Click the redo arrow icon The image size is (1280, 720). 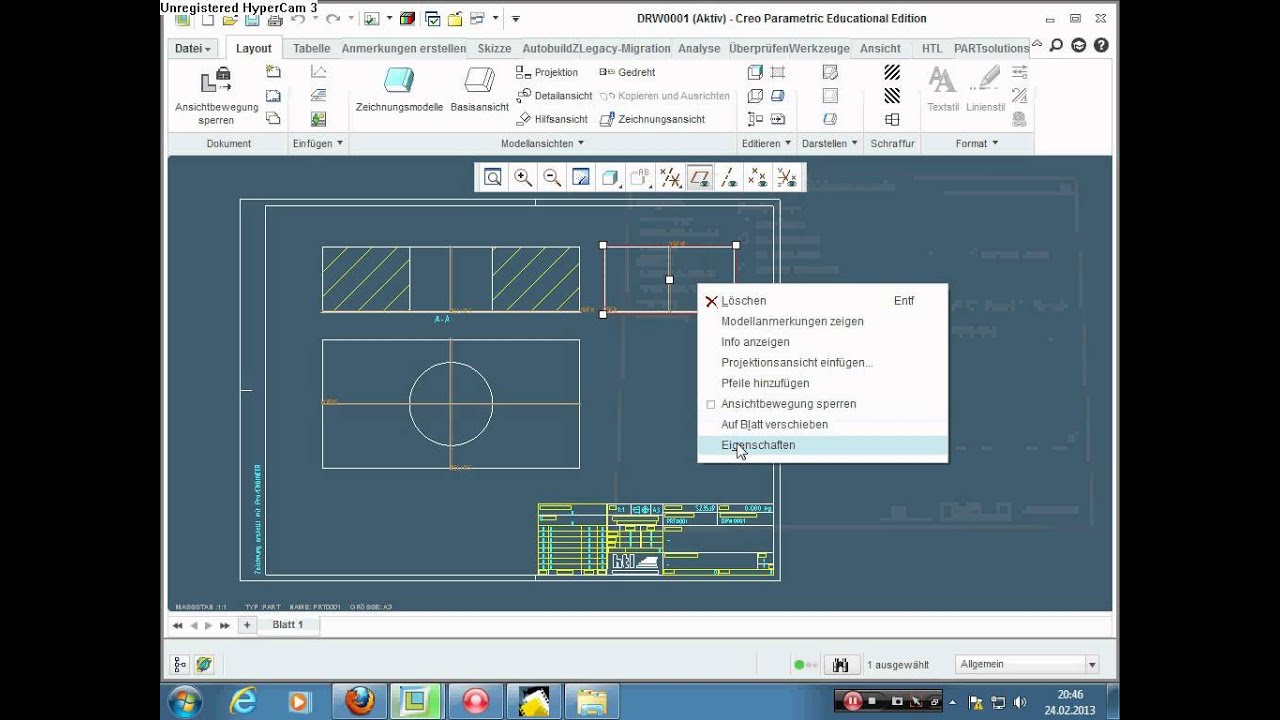332,19
